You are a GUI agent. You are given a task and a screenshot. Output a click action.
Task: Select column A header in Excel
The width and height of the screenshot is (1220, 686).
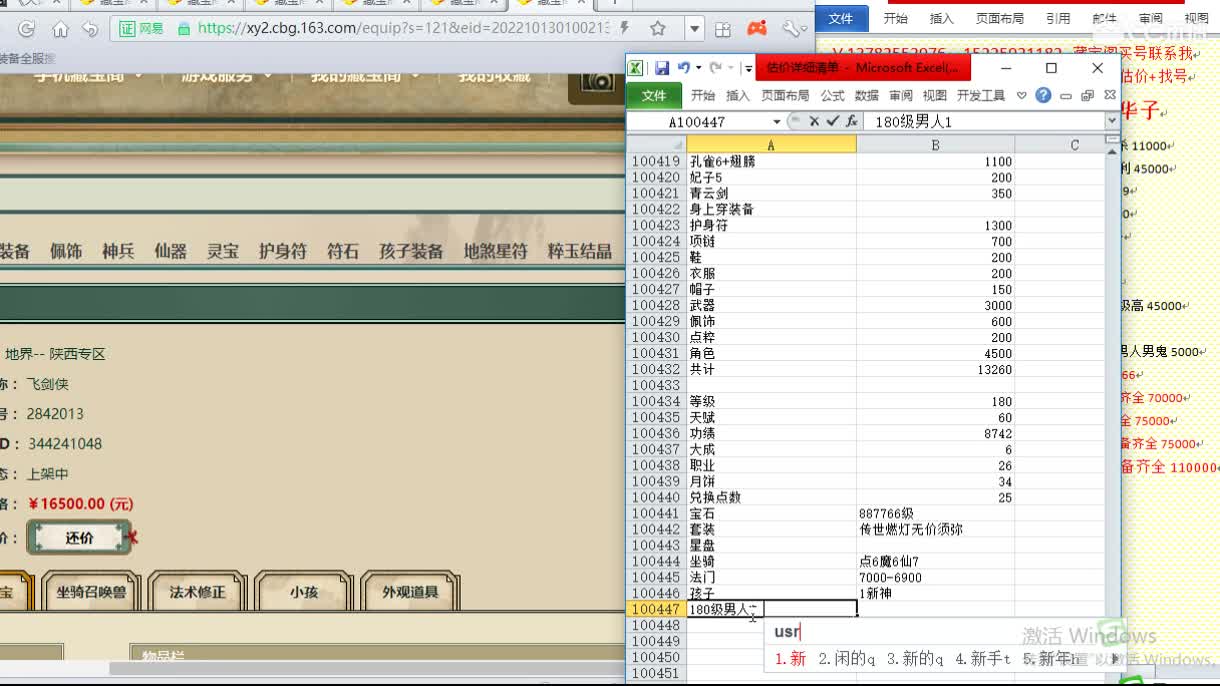771,145
